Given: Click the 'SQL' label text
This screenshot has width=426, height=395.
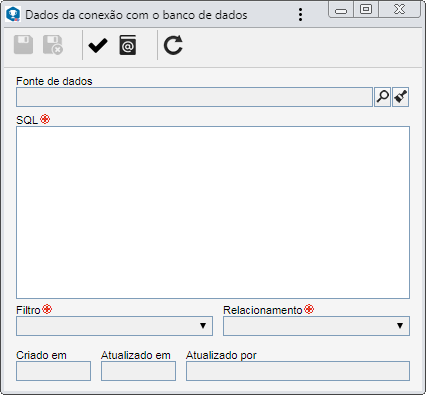Looking at the screenshot, I should click(x=27, y=120).
